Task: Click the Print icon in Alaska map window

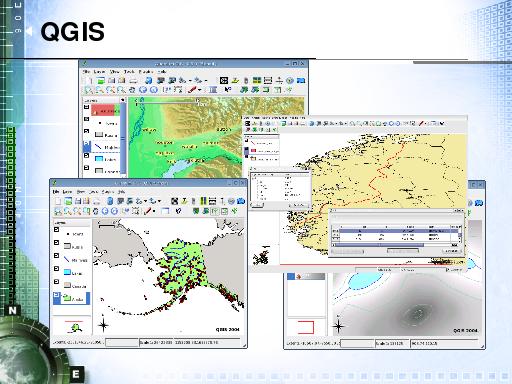Action: click(x=97, y=201)
